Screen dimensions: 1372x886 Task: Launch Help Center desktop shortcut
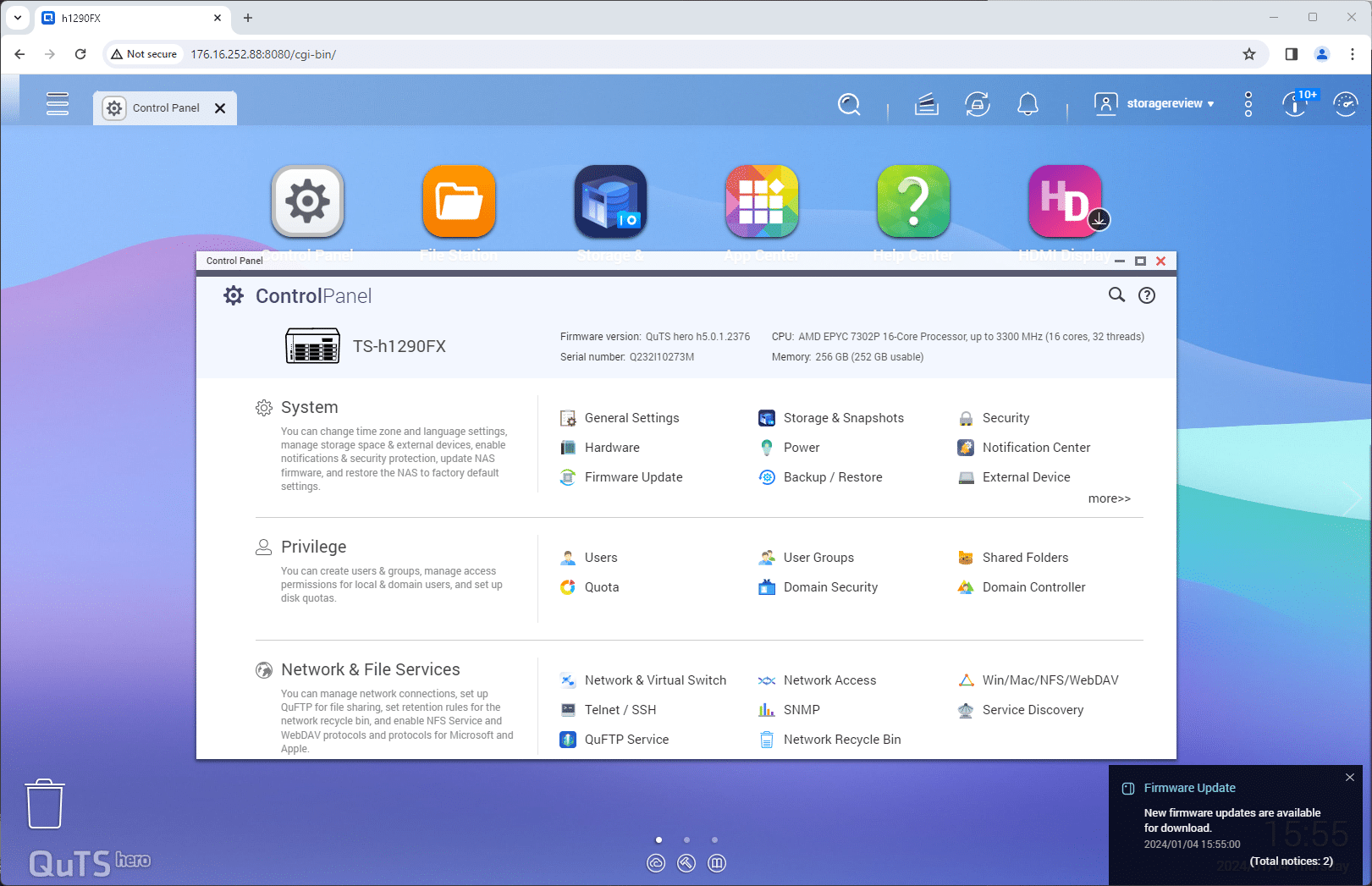tap(913, 201)
